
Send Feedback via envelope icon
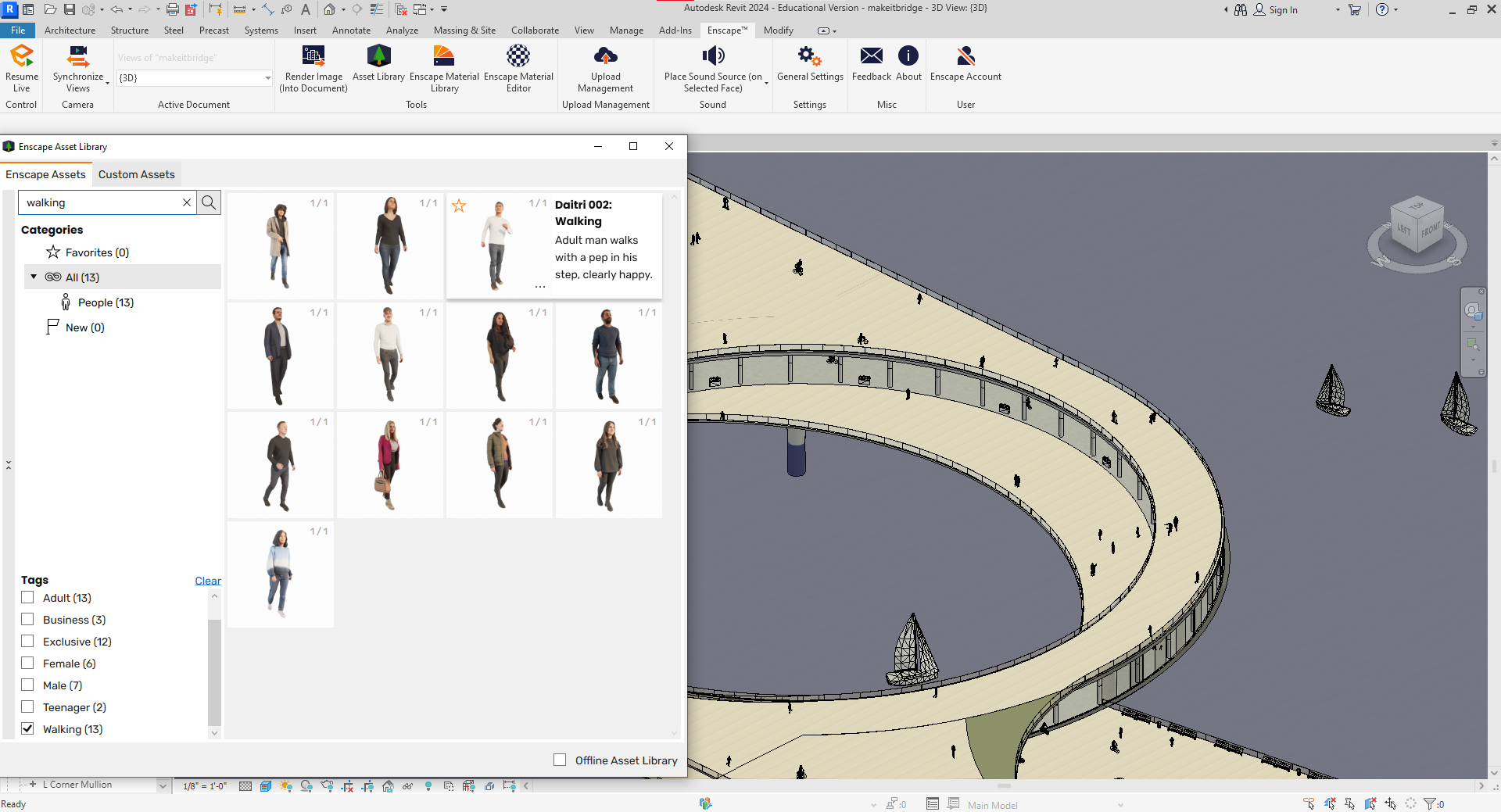point(871,57)
